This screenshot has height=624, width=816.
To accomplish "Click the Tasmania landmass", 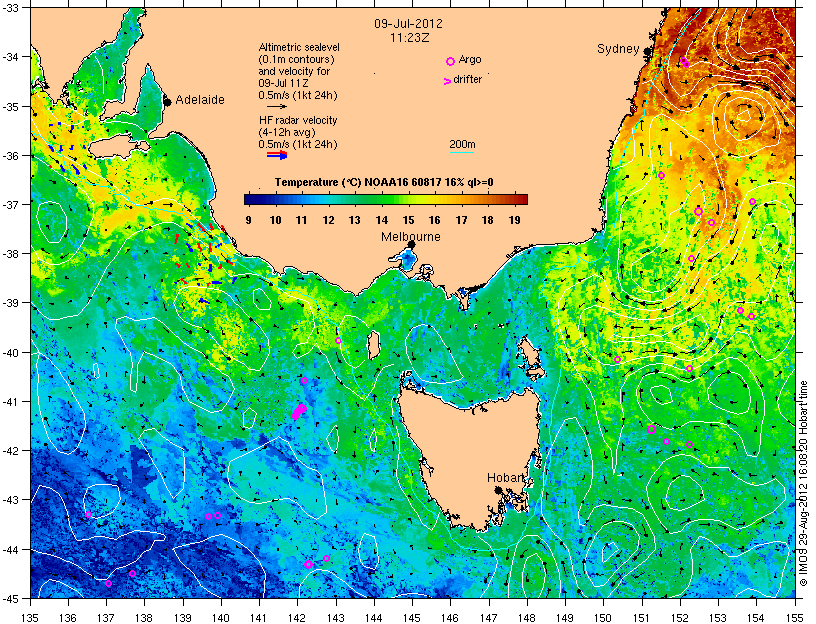I will point(471,458).
